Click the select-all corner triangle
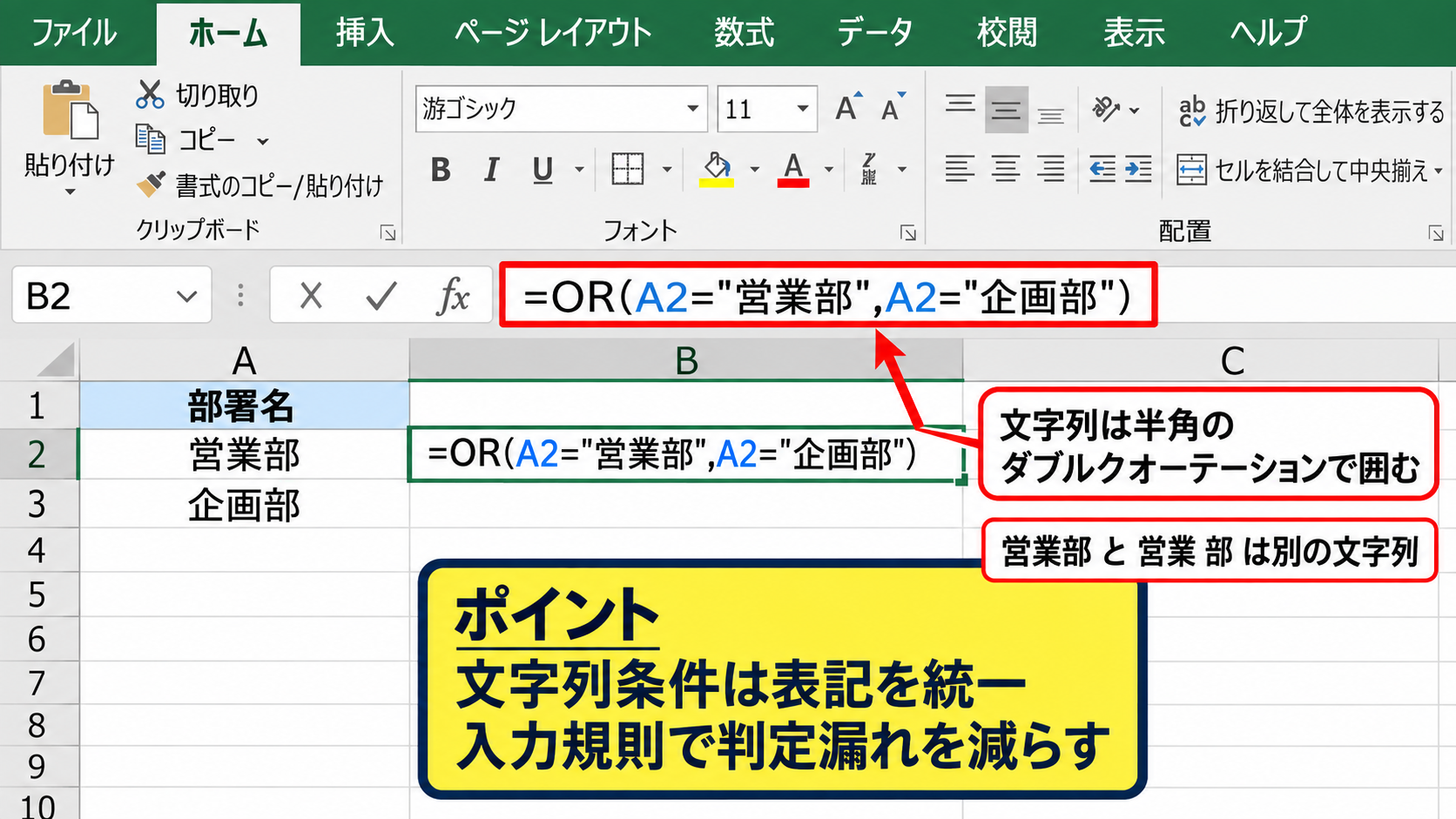Image resolution: width=1456 pixels, height=819 pixels. point(56,360)
